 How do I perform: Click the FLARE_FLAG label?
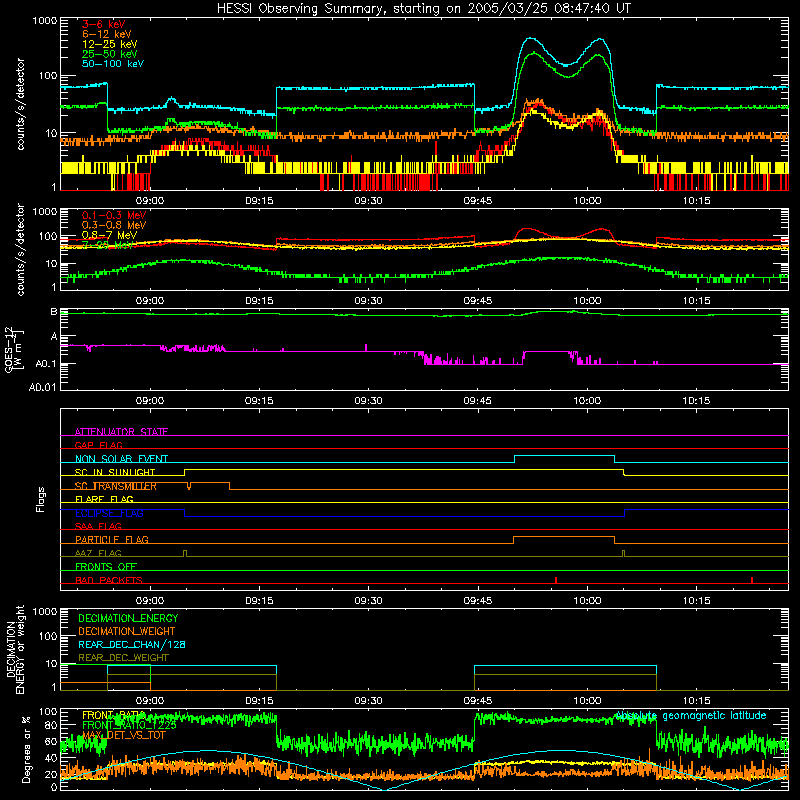coord(104,499)
